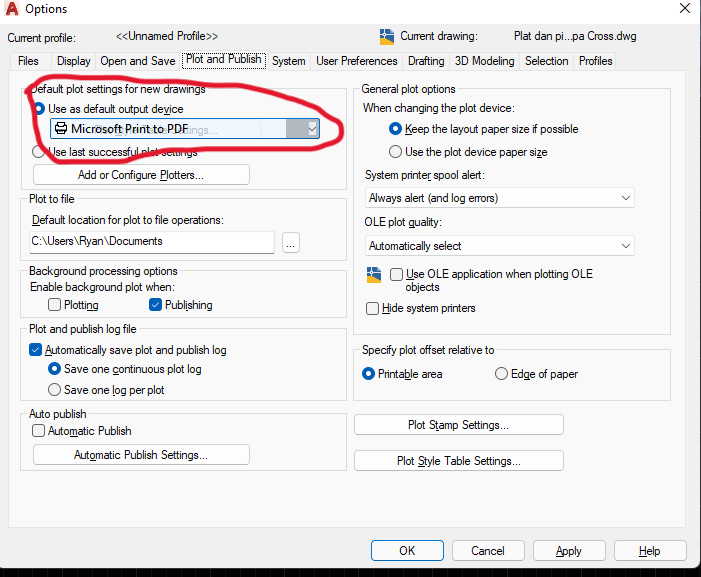Click printer icon in Microsoft Print to PDF box
The height and width of the screenshot is (577, 701).
click(x=61, y=129)
